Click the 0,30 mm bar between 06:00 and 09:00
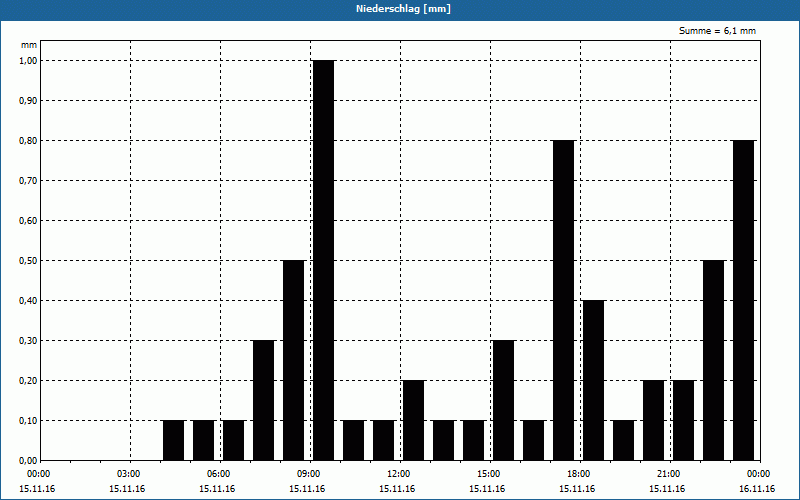Image resolution: width=800 pixels, height=500 pixels. 263,400
